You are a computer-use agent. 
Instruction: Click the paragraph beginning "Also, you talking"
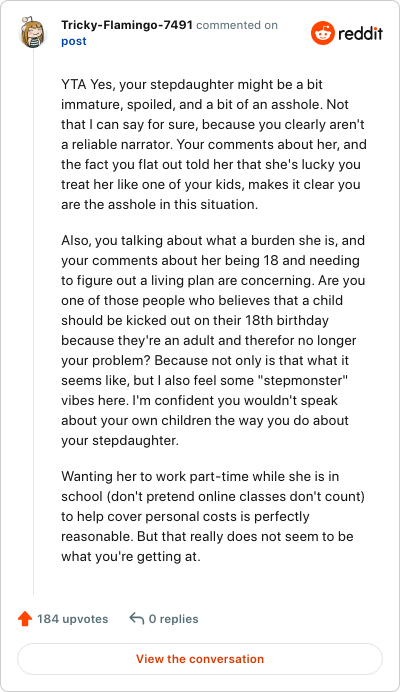[x=213, y=340]
